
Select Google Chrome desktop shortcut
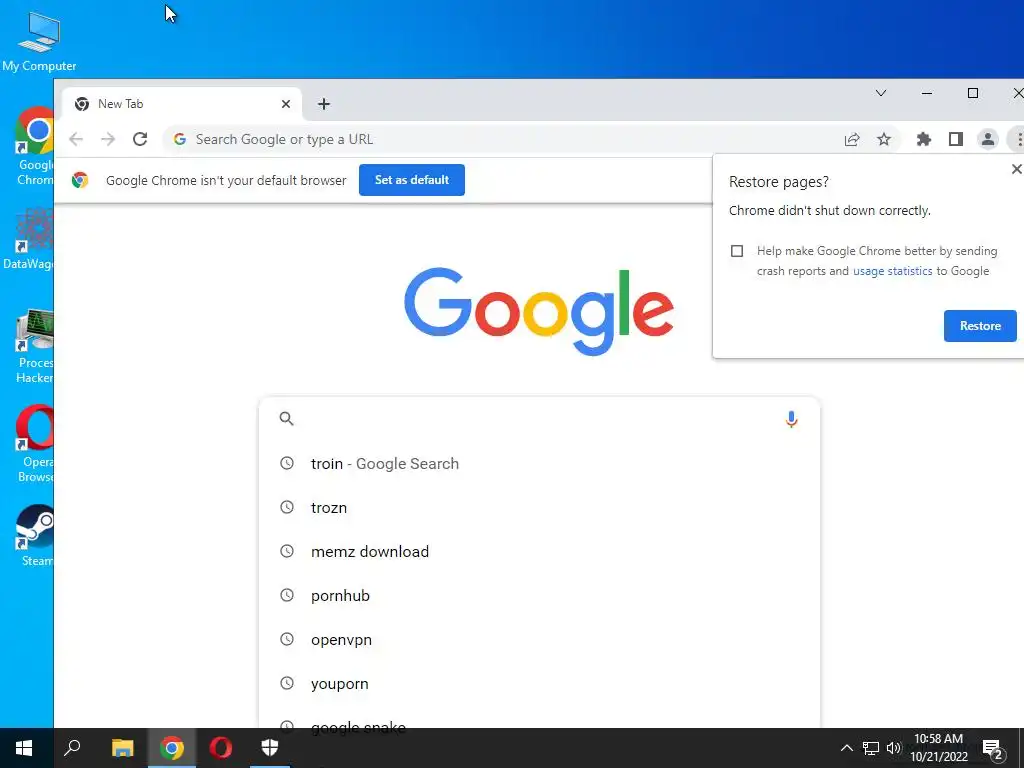(34, 146)
